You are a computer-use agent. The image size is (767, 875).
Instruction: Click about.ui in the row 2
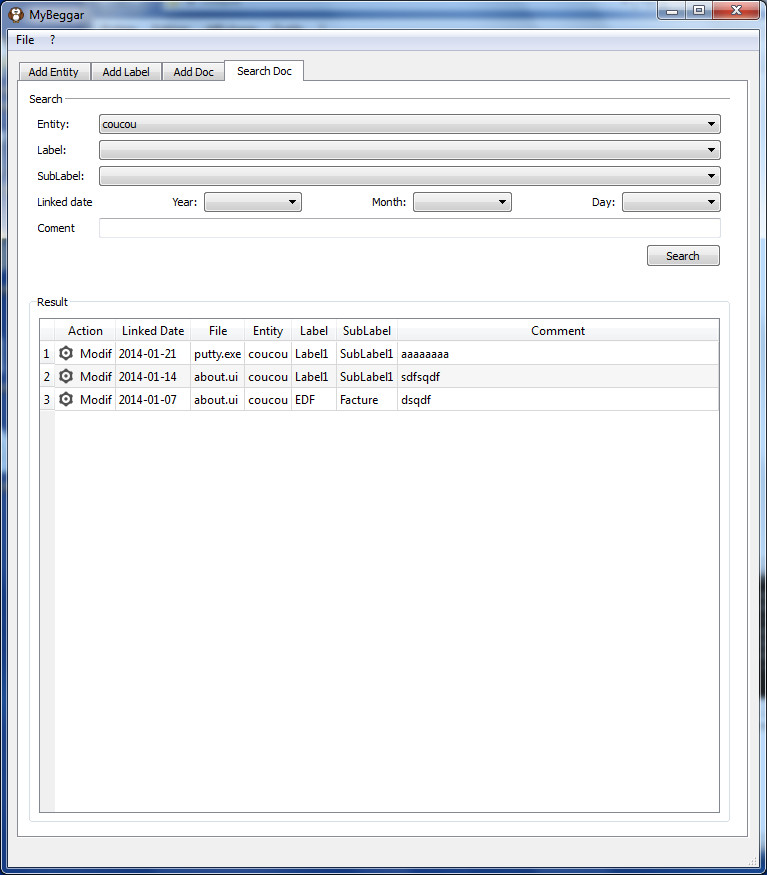218,377
